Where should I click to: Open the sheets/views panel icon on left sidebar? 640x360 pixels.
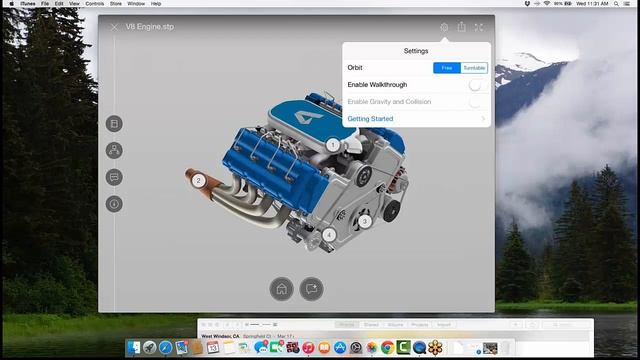[114, 124]
